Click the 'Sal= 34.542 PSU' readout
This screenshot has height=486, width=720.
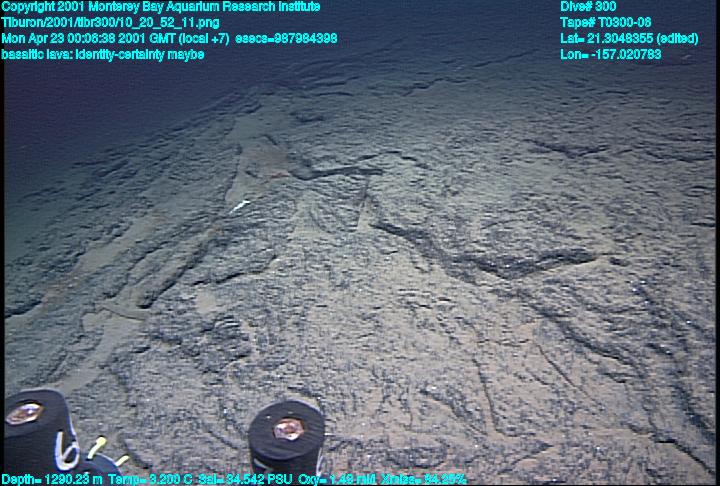point(245,479)
